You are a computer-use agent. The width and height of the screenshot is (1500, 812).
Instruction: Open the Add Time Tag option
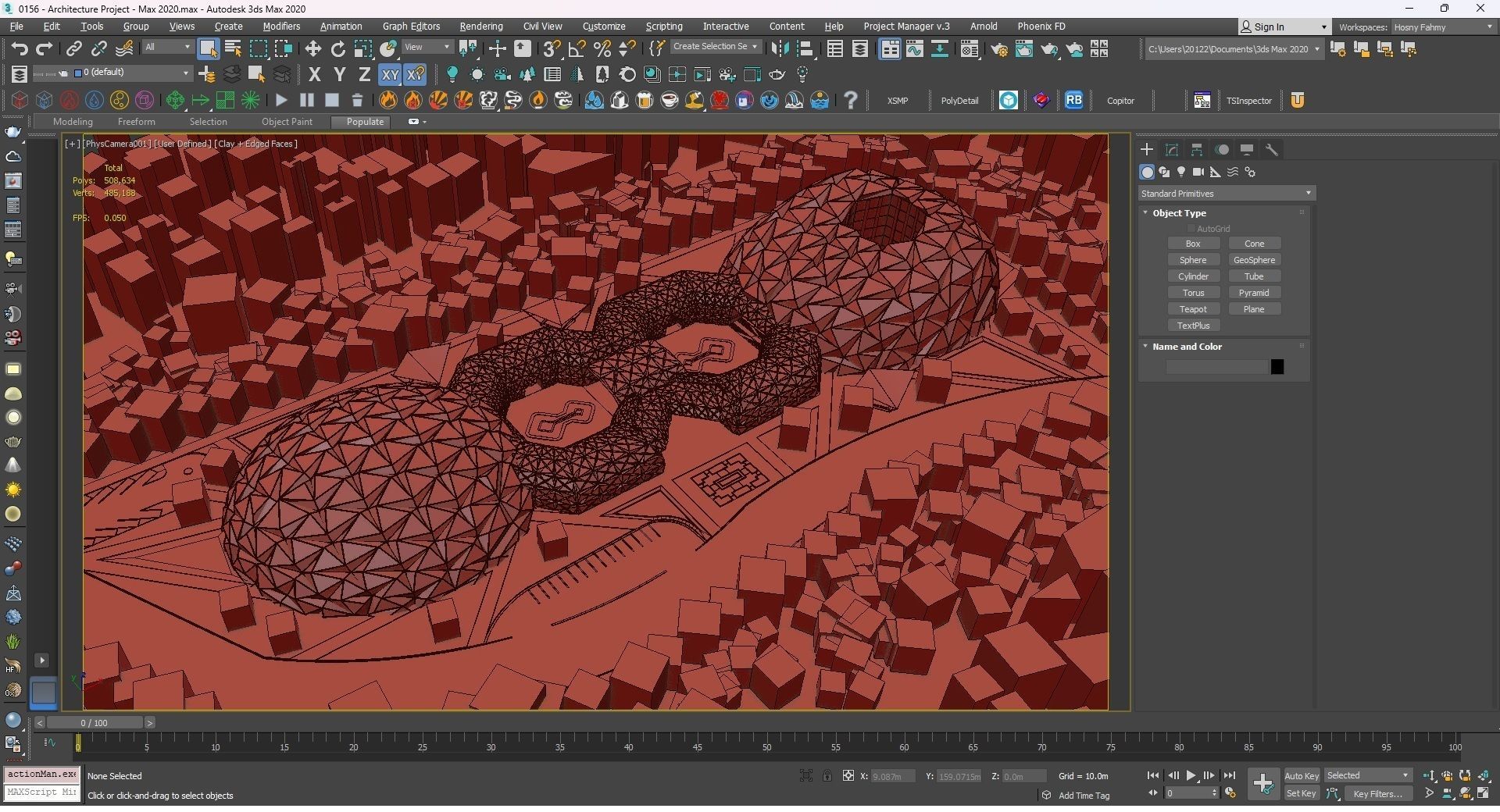point(1084,795)
